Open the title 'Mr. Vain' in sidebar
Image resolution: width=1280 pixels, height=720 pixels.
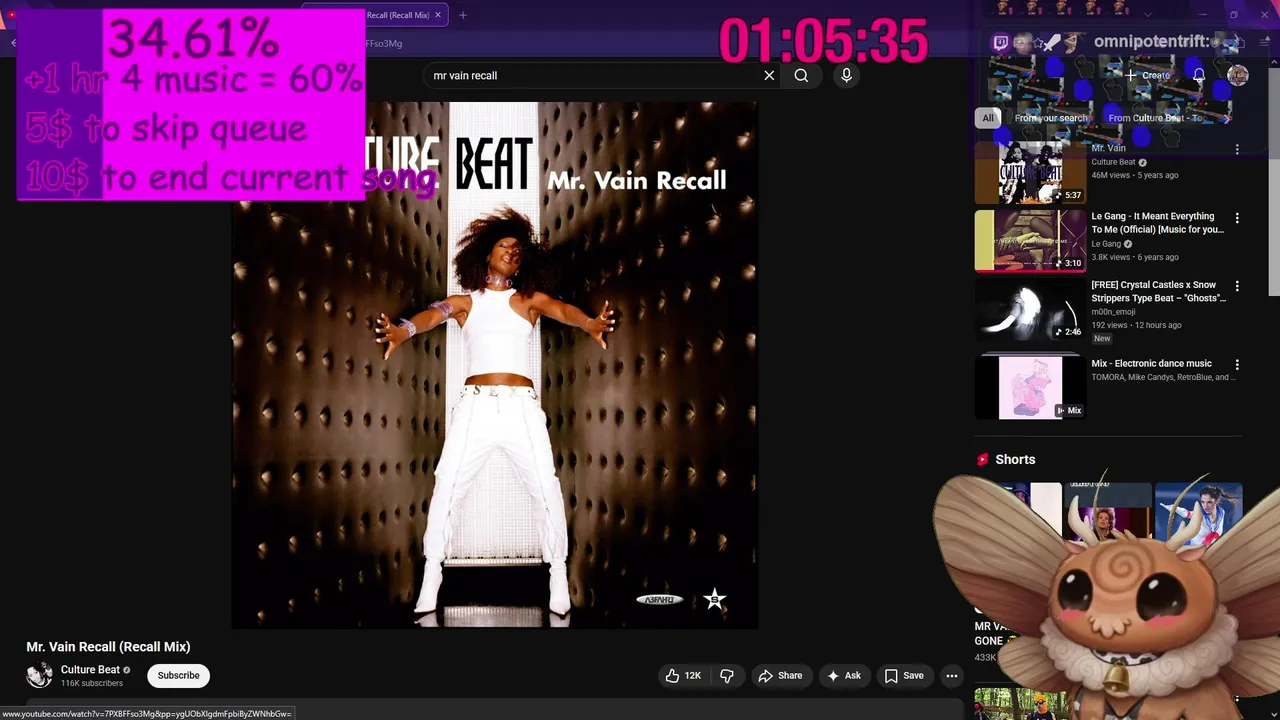click(x=1108, y=148)
